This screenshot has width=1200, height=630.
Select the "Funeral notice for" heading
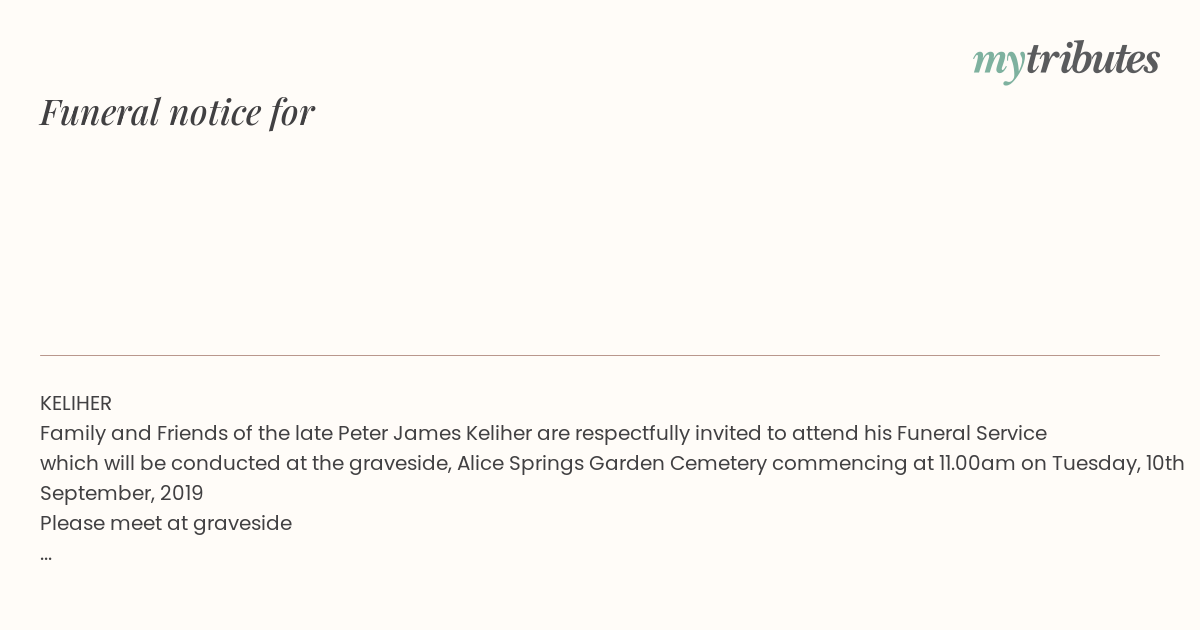177,112
